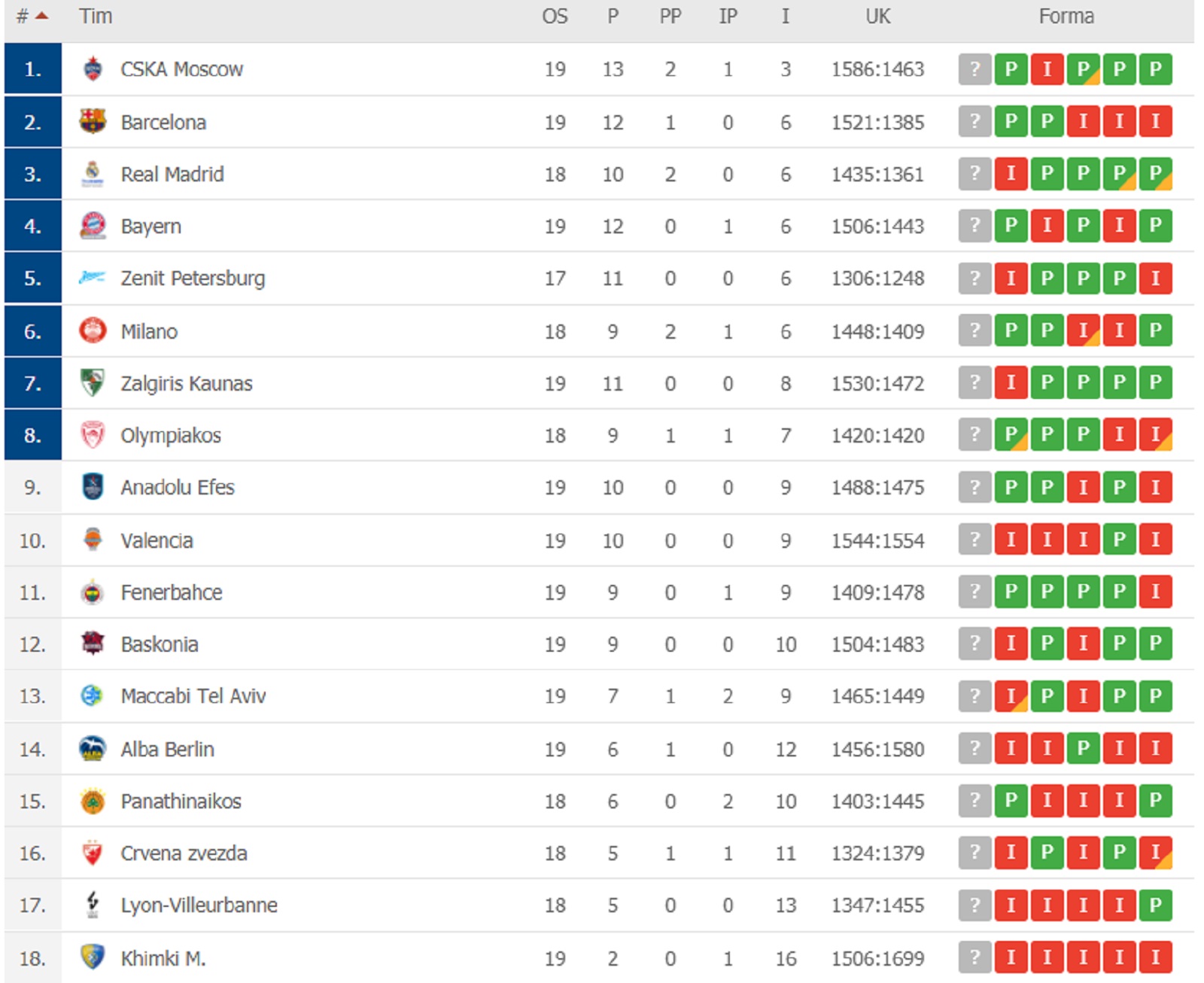
Task: Click the Panathinaikos team logo
Action: point(93,801)
